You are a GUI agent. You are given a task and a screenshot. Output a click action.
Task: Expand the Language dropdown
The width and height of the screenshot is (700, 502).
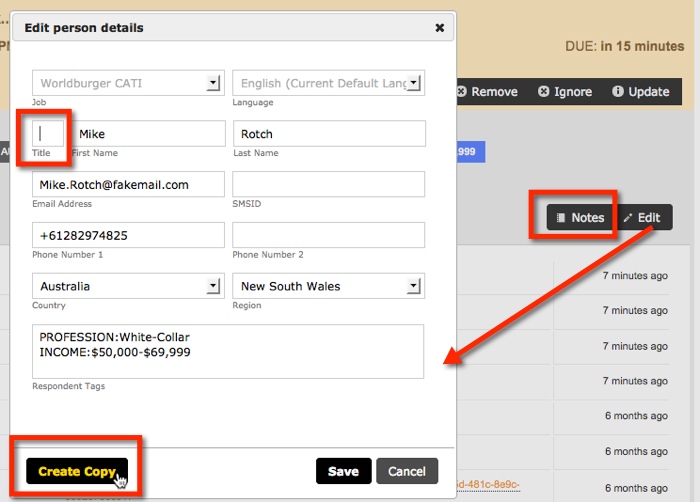click(x=329, y=83)
